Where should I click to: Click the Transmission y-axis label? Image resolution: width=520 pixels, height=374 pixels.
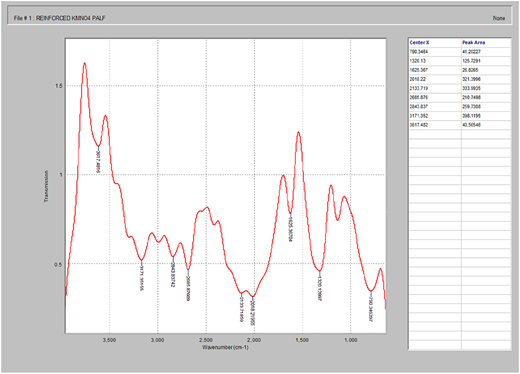46,186
